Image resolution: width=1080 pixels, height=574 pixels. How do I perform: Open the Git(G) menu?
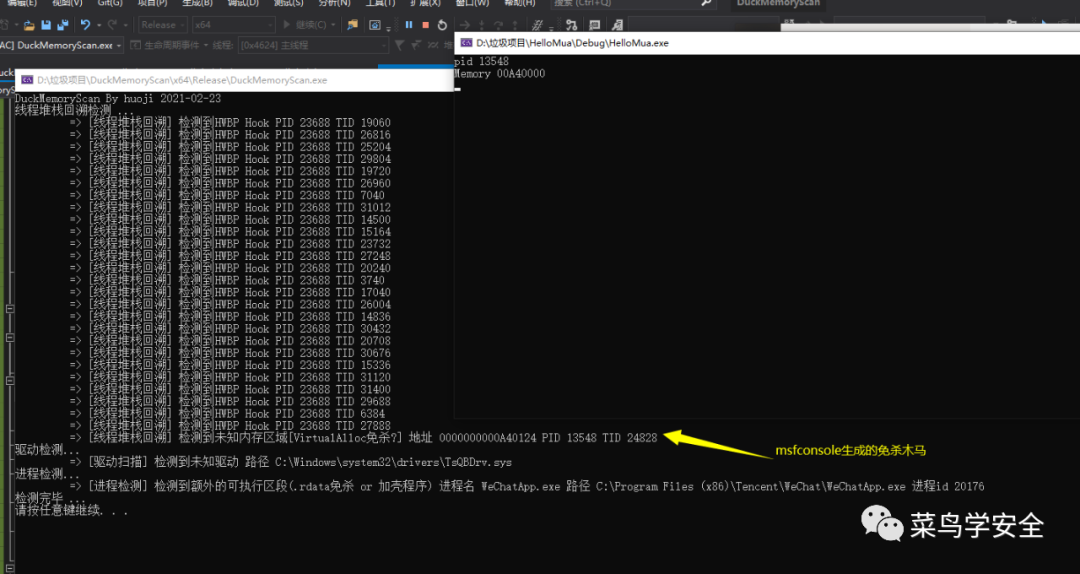pos(110,3)
